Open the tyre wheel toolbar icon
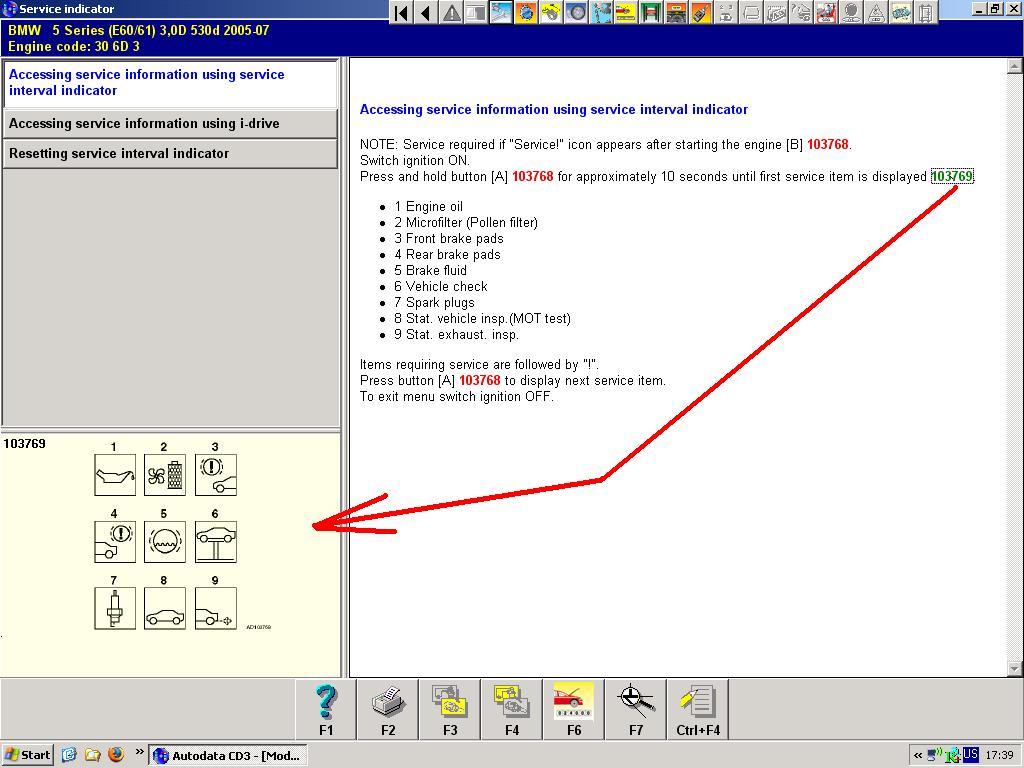The width and height of the screenshot is (1024, 768). 576,12
